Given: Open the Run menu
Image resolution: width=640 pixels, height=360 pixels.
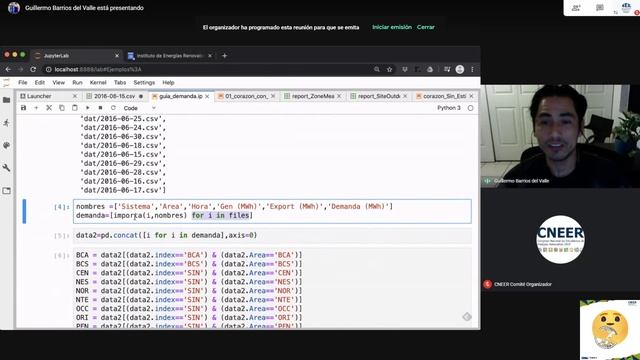Looking at the screenshot, I should pos(77,82).
